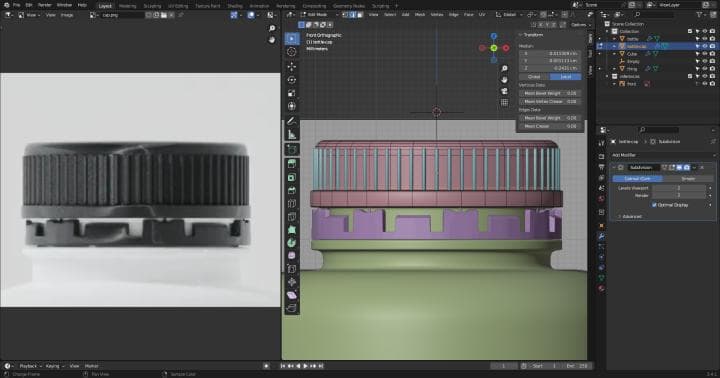Select the Transform tool
720x378 pixels.
[x=292, y=106]
